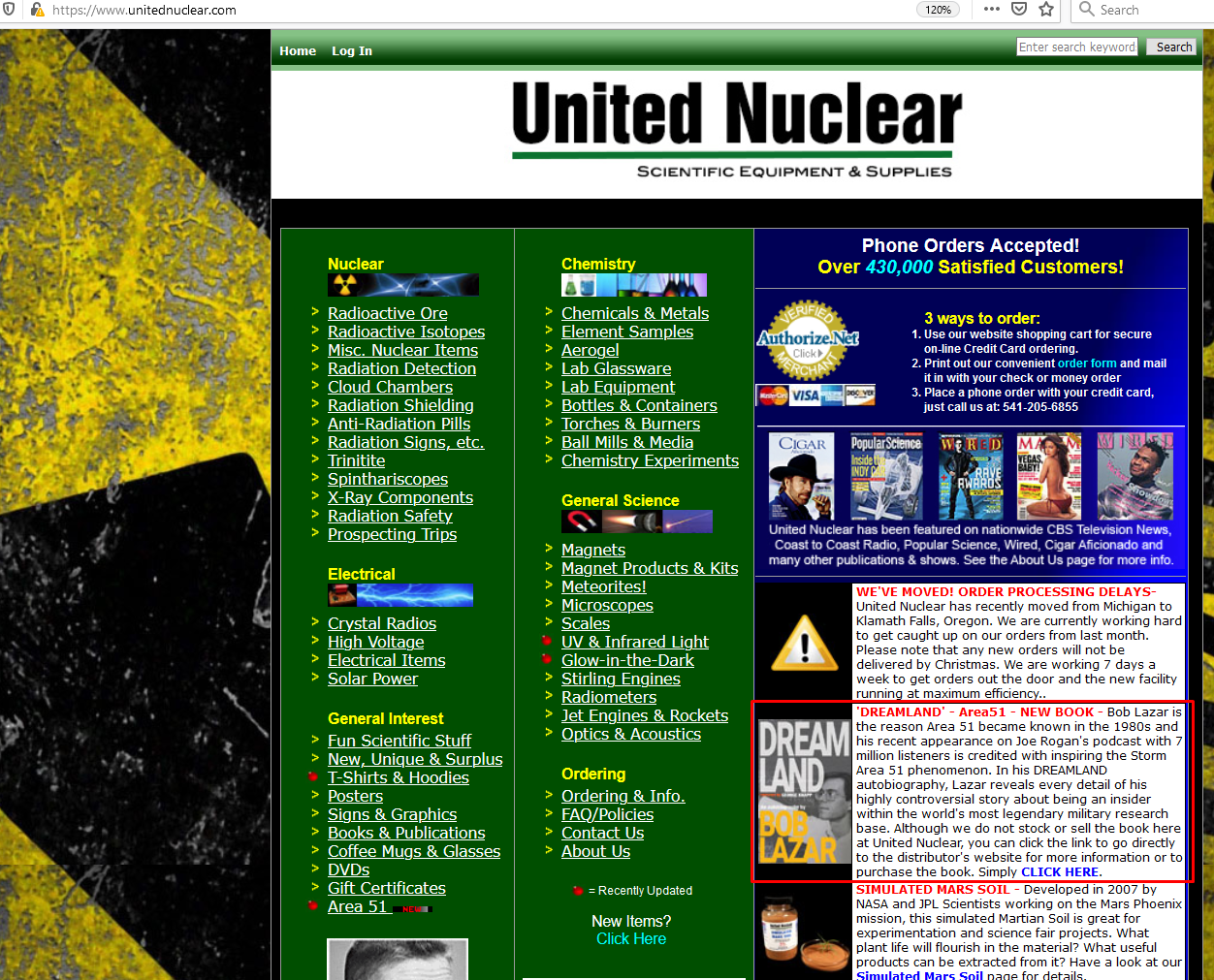The width and height of the screenshot is (1214, 980).
Task: Open the Jet Engines & Rockets link
Action: tap(645, 715)
